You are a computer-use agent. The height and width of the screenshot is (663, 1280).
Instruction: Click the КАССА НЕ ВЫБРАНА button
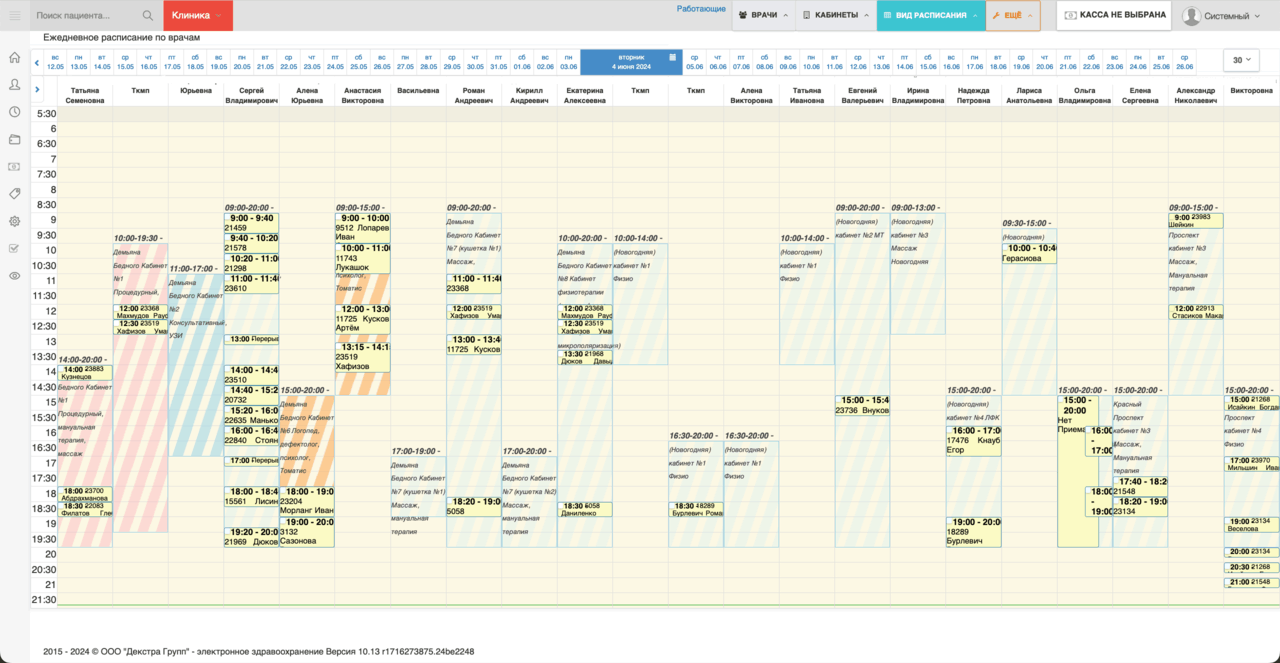click(x=1115, y=16)
